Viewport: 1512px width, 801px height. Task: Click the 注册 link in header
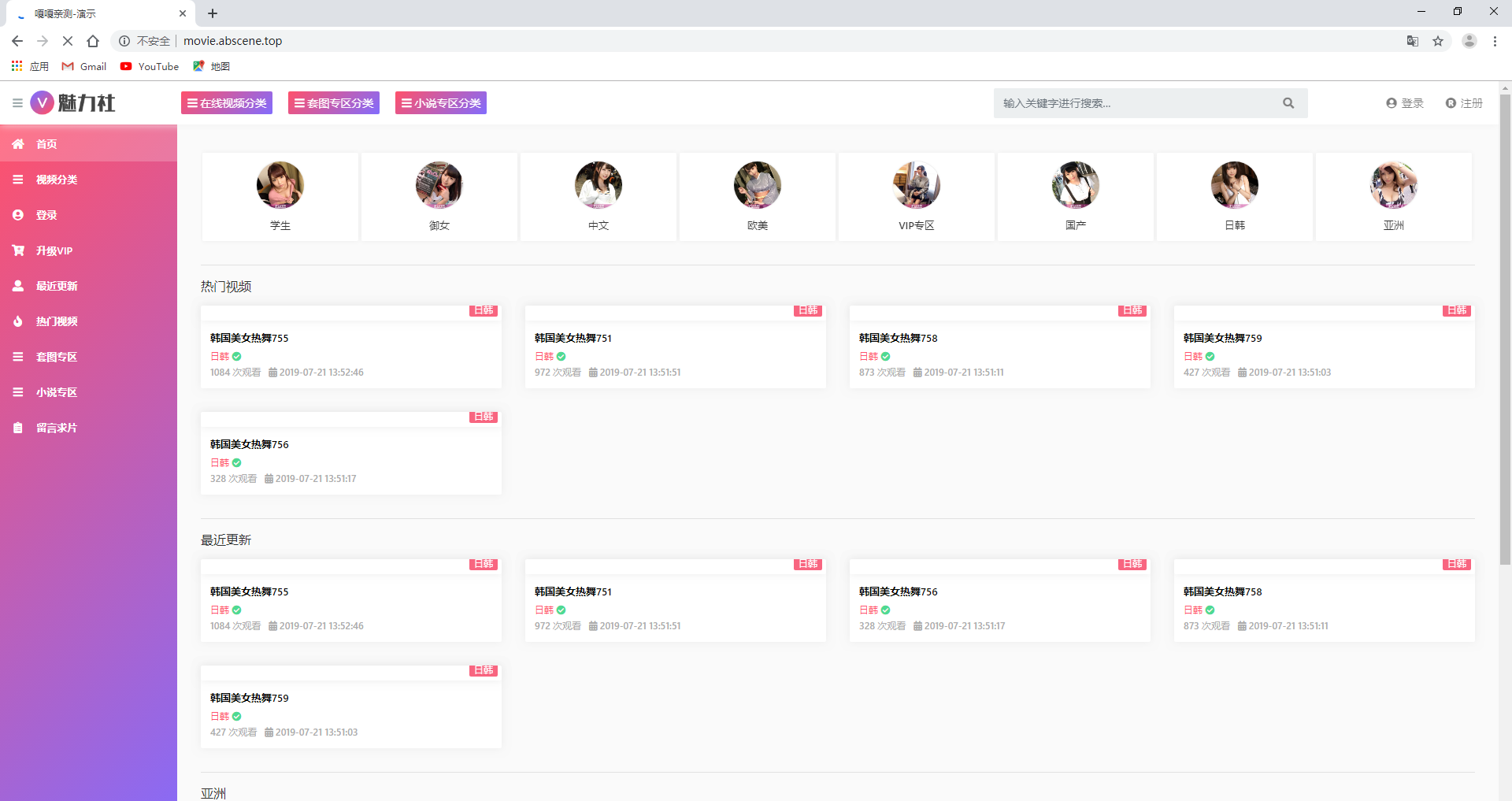[1464, 103]
